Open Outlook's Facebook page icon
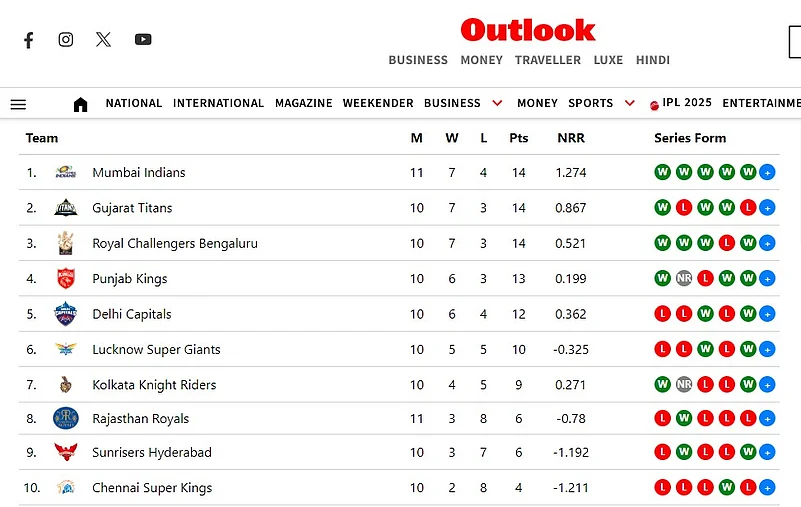The height and width of the screenshot is (507, 801). click(29, 40)
